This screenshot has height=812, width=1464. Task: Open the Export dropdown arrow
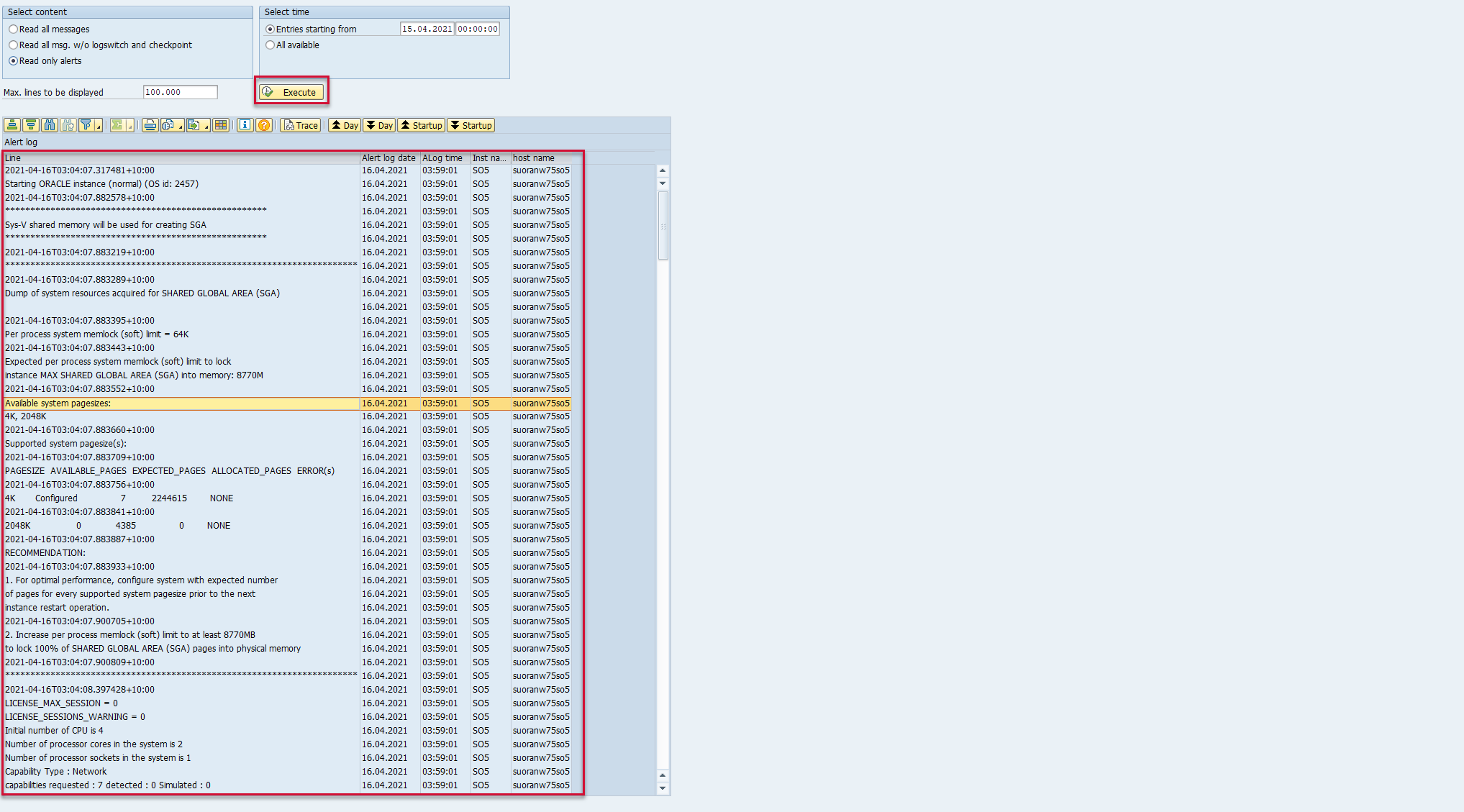pos(206,127)
